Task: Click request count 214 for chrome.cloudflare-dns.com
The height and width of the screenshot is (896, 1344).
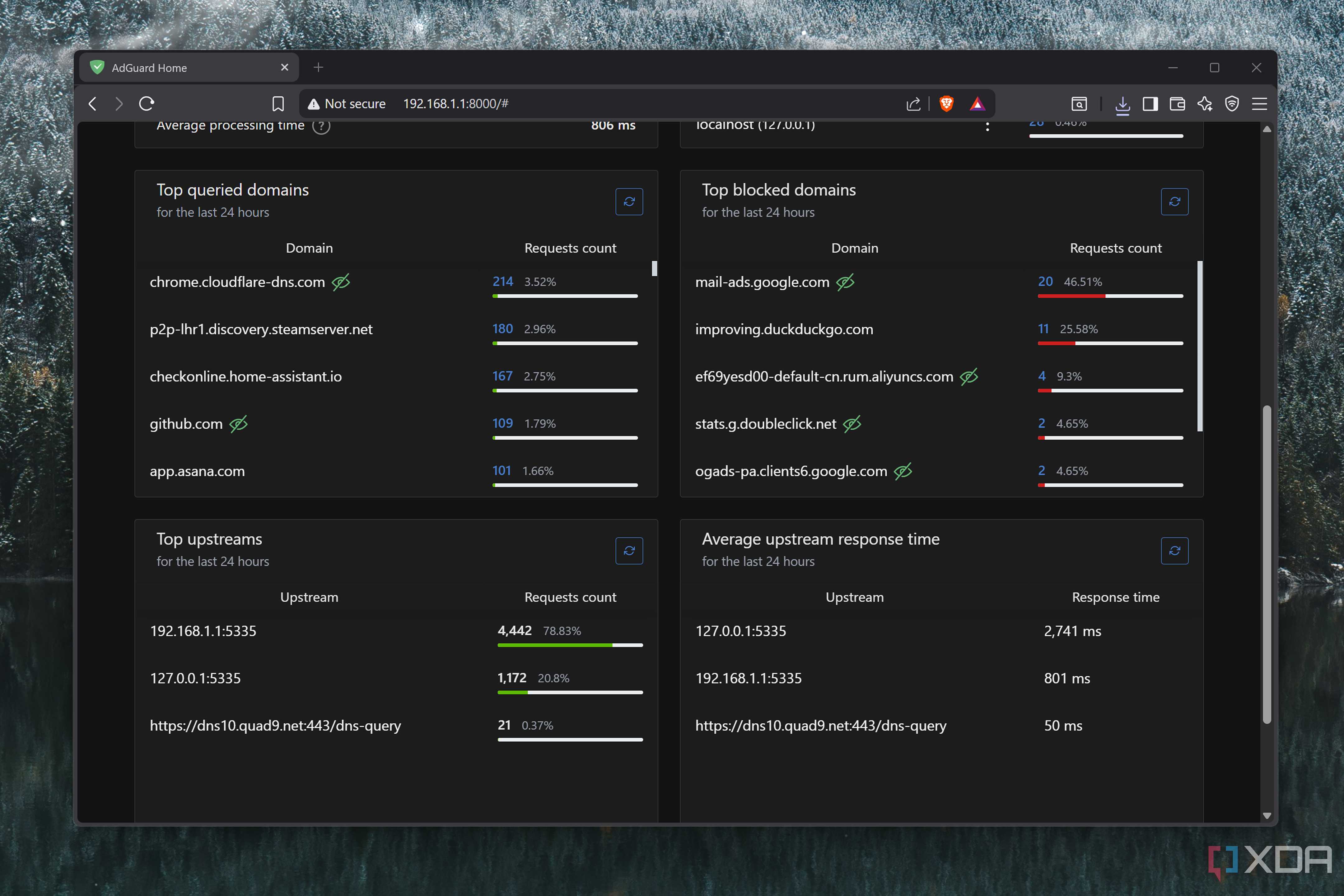Action: tap(503, 282)
